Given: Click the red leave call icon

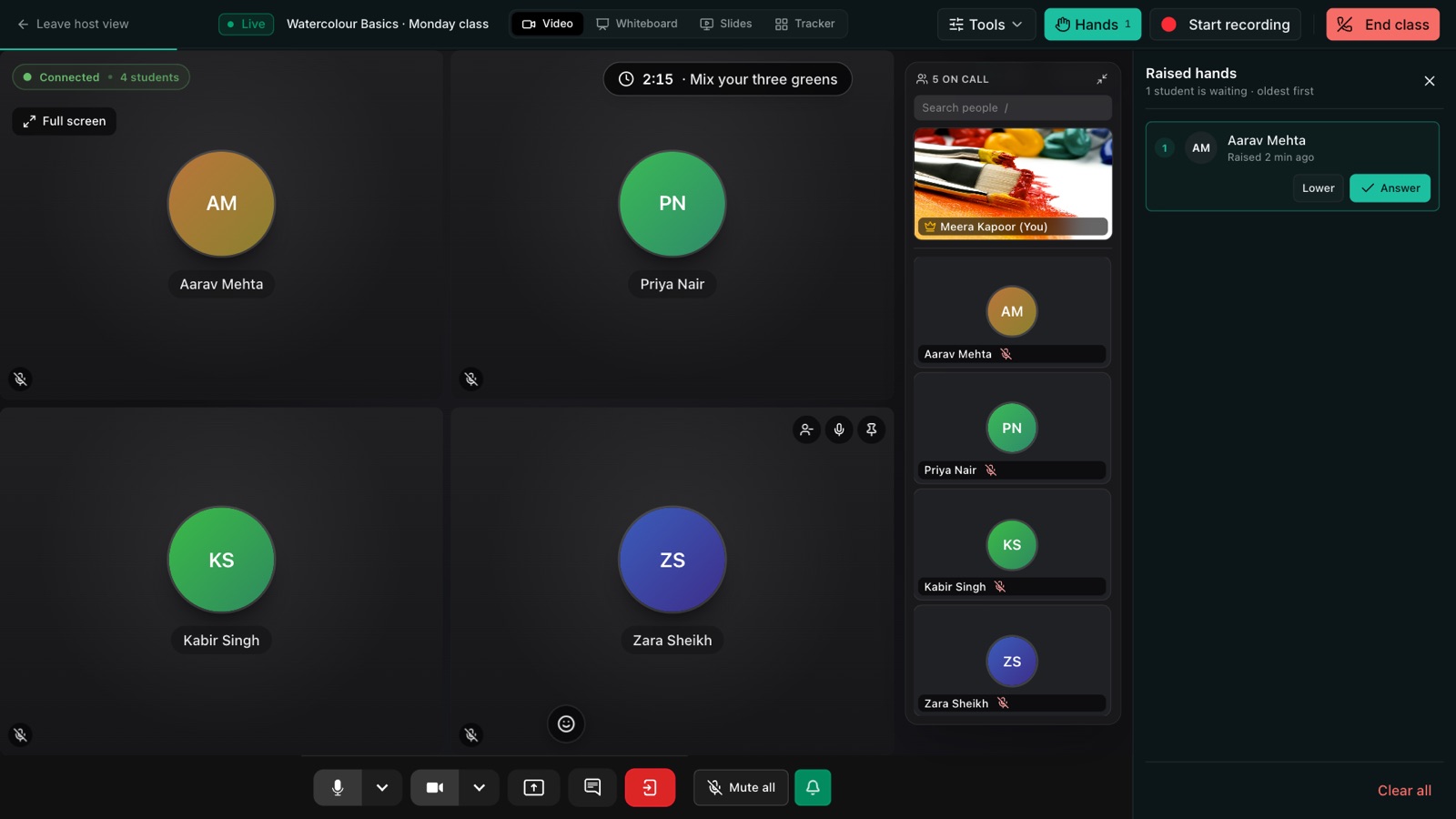Looking at the screenshot, I should pyautogui.click(x=650, y=787).
